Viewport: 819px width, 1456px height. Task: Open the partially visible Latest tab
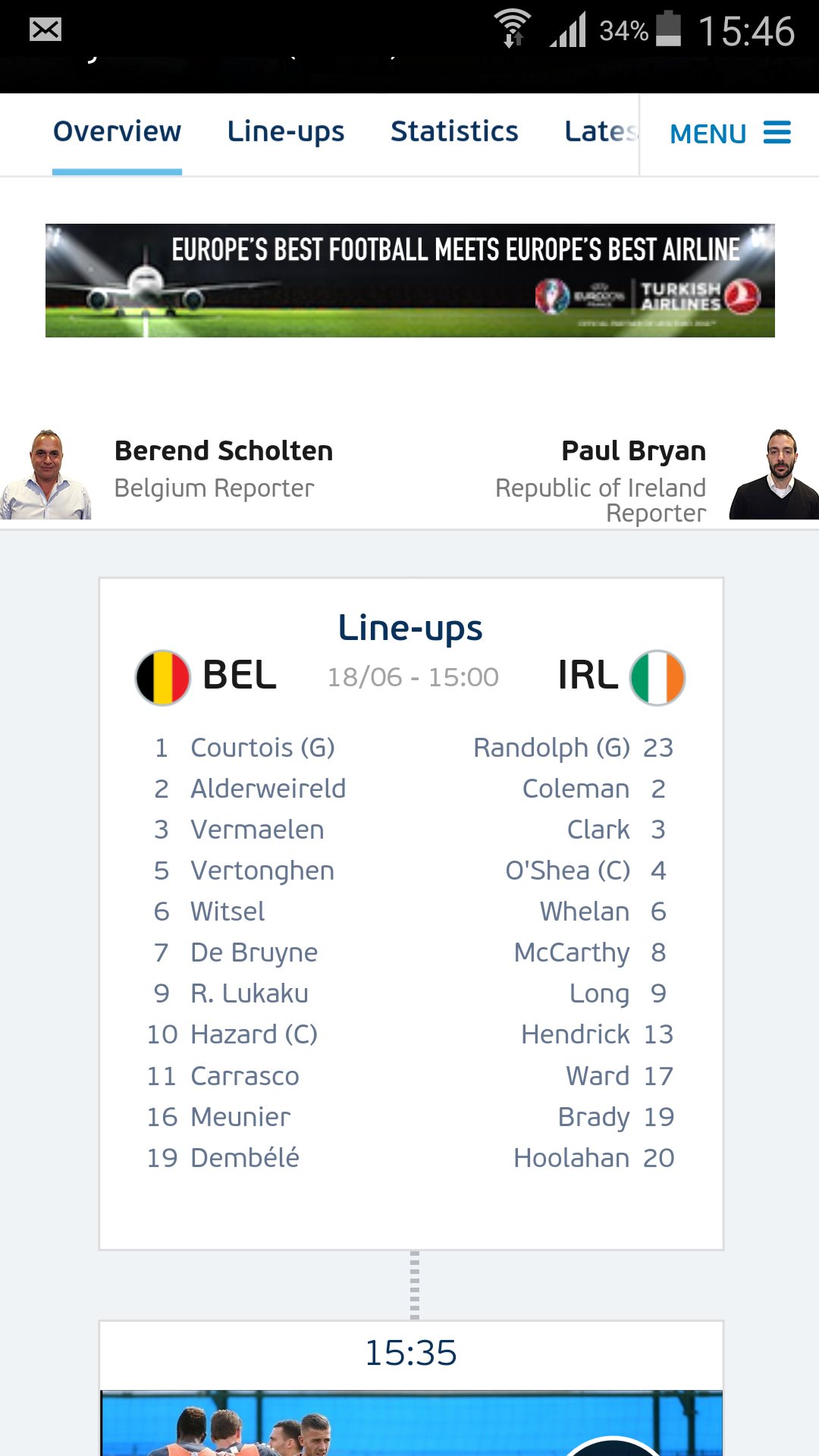601,132
